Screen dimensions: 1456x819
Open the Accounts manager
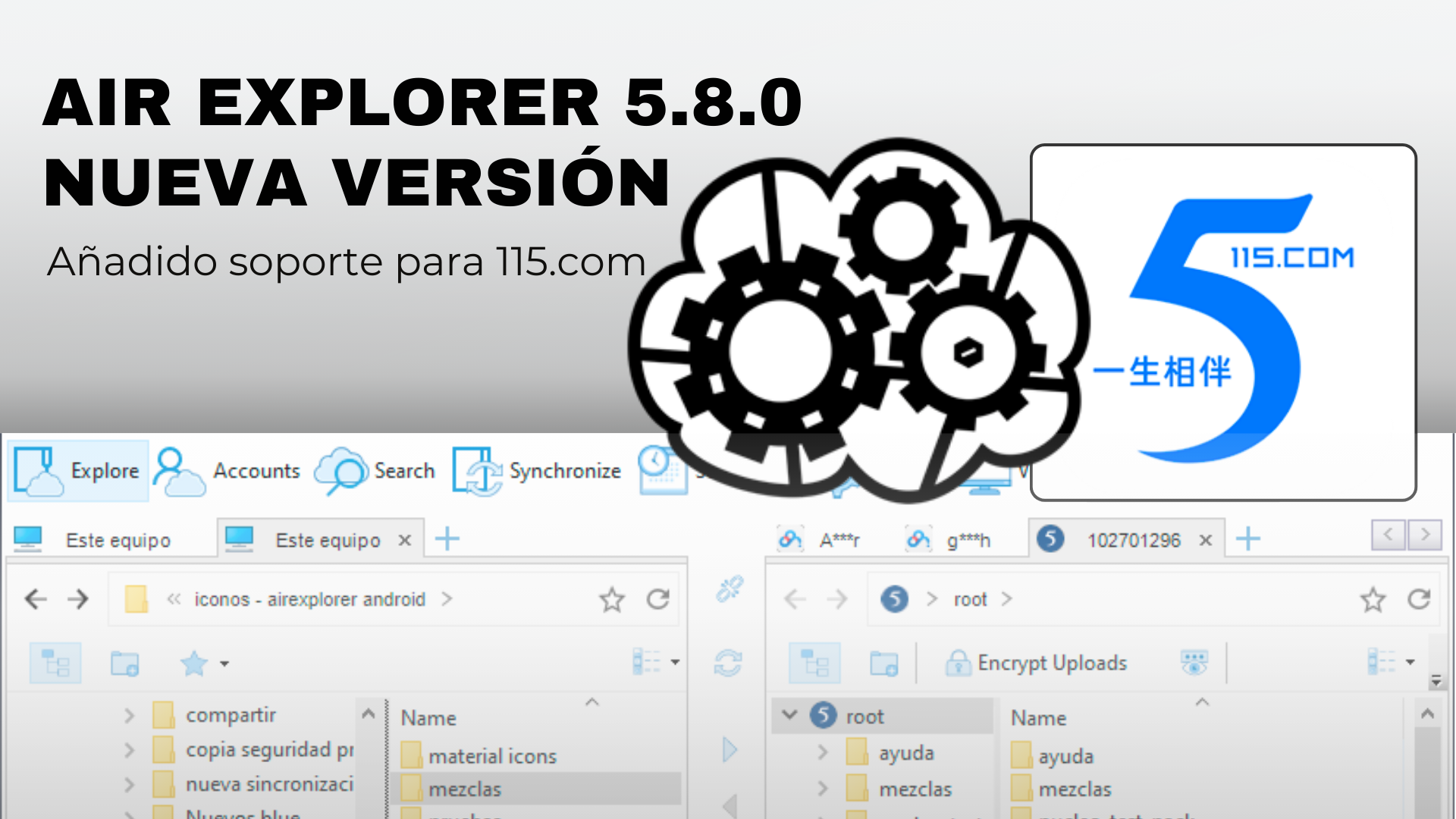coord(227,470)
